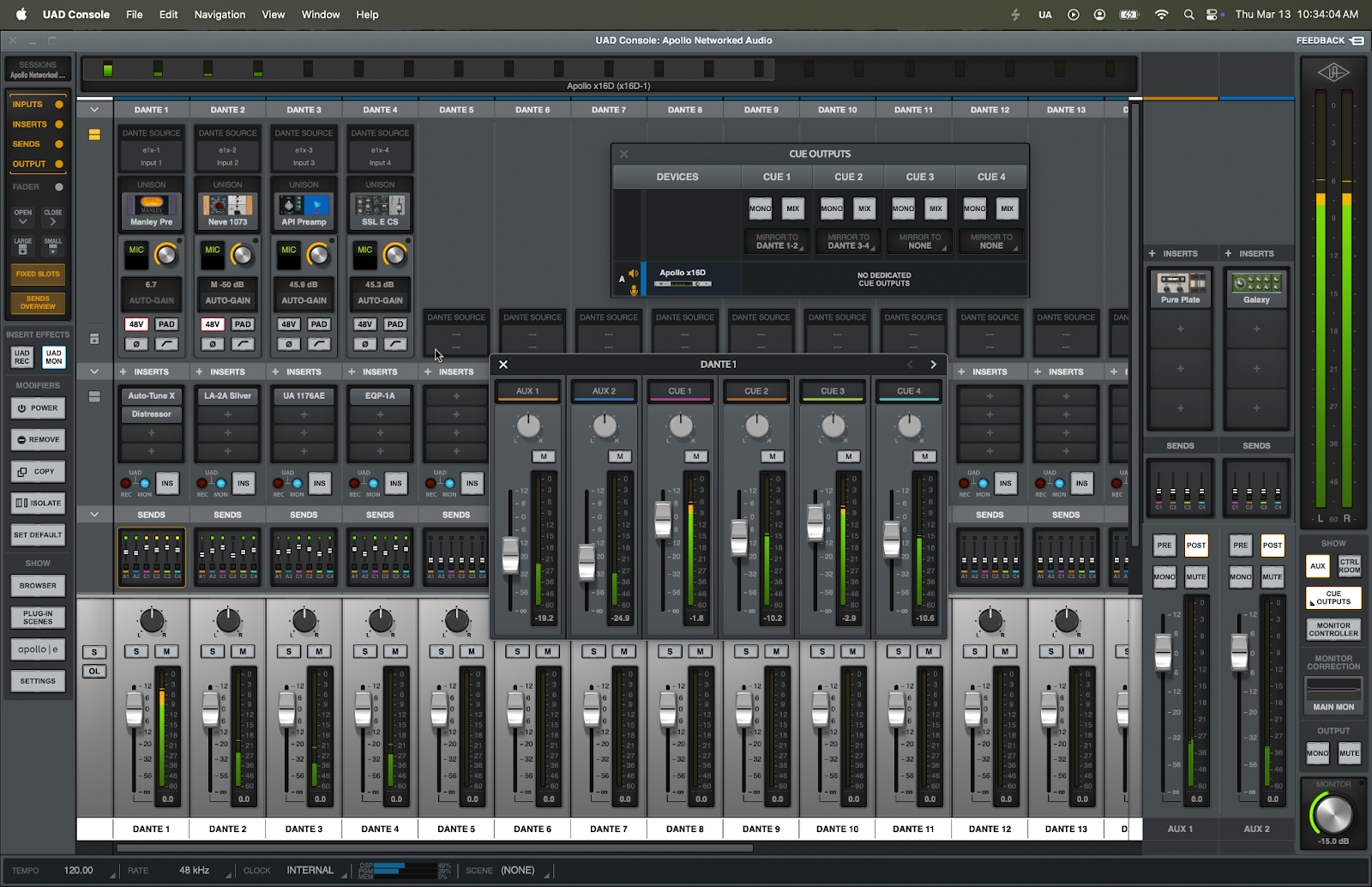
Task: Click the low-cut filter icon on DANTE 1
Action: click(166, 344)
